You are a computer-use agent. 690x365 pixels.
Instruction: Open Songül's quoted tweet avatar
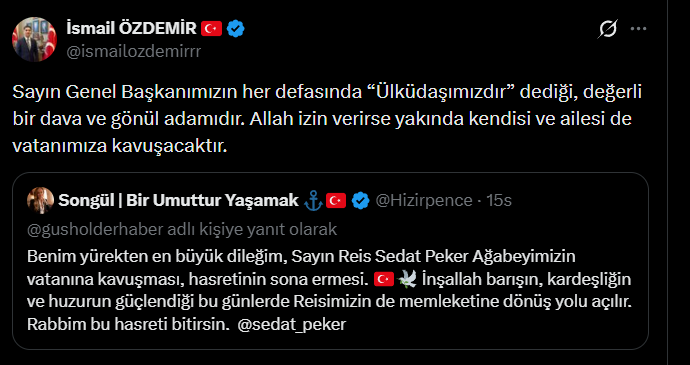point(40,200)
